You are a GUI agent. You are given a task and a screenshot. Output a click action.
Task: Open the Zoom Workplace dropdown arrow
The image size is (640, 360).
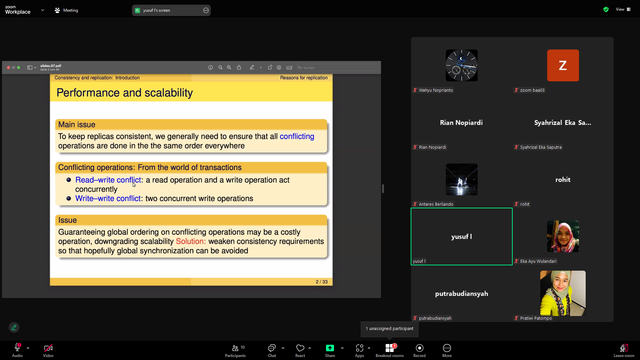pos(42,10)
